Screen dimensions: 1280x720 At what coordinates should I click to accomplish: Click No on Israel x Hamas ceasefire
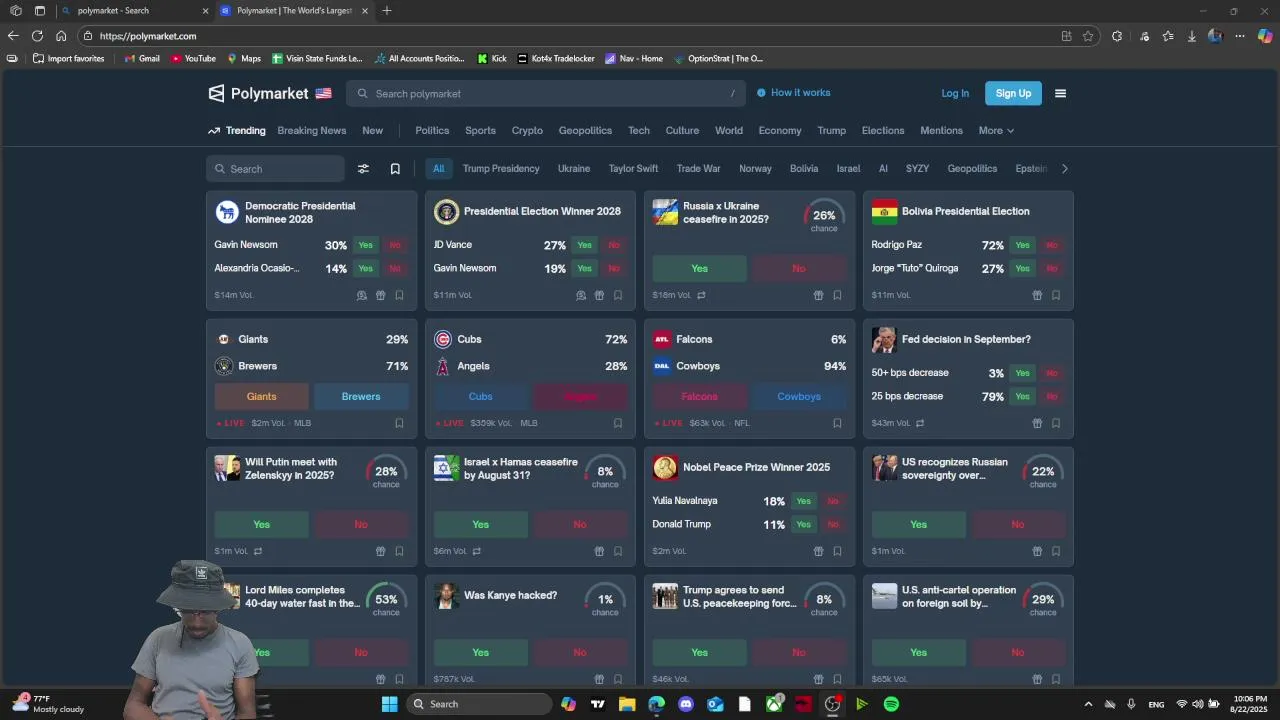click(x=580, y=524)
